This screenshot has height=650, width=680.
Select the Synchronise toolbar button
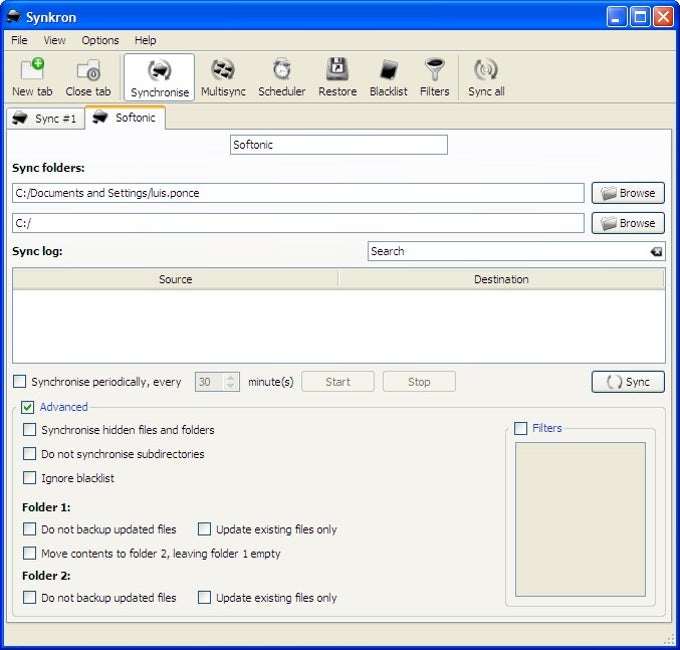pyautogui.click(x=159, y=78)
